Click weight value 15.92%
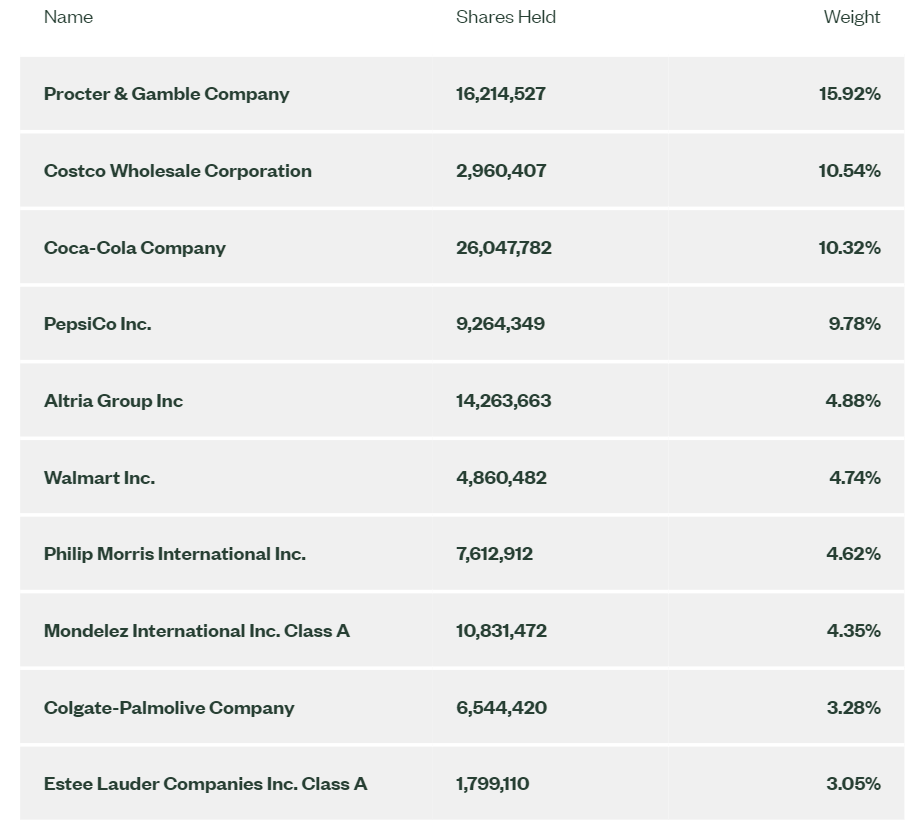Image resolution: width=917 pixels, height=833 pixels. 850,94
